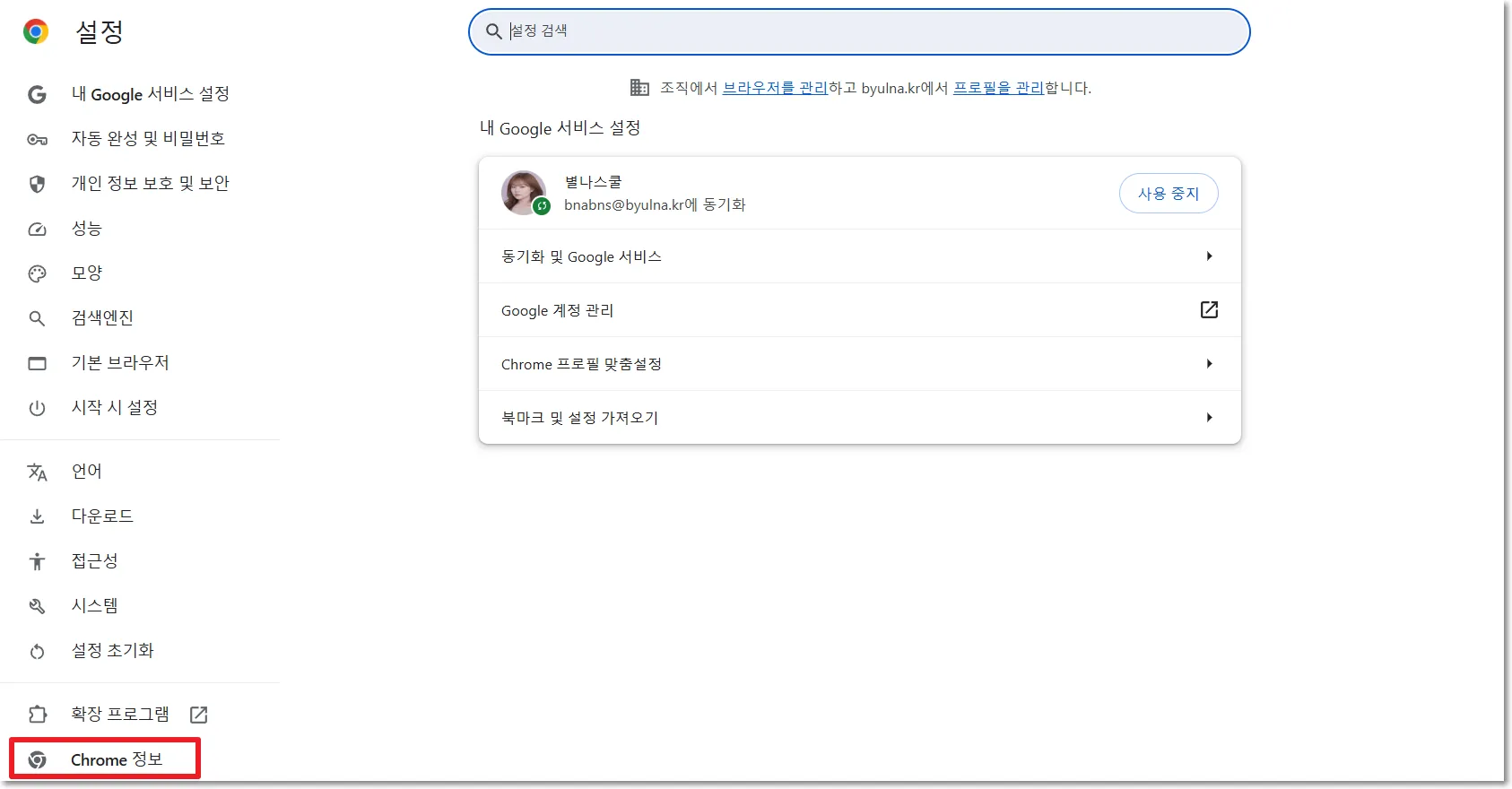Click the Chrome icon beside Chrome 정보
Viewport: 1512px width, 789px height.
(37, 760)
